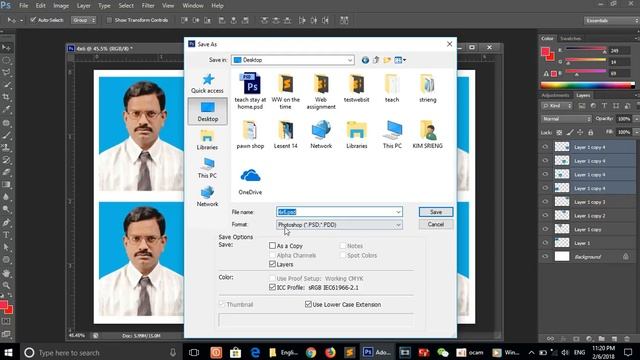
Task: Toggle the Auto-Select checkbox in options bar
Action: 33,20
